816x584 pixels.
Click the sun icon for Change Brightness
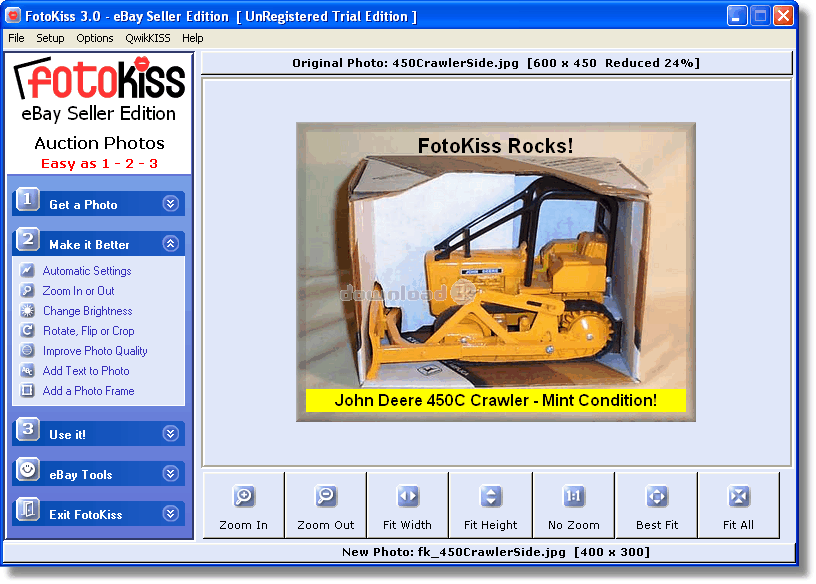pos(27,311)
